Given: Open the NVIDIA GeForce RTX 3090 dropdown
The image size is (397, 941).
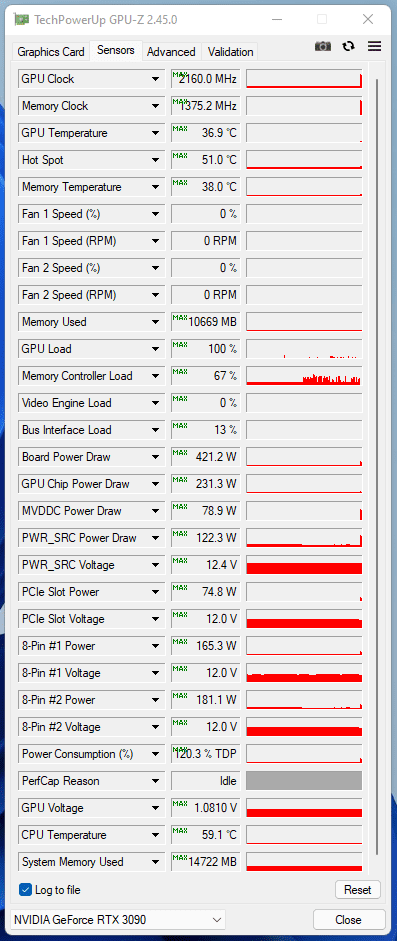Looking at the screenshot, I should [118, 919].
